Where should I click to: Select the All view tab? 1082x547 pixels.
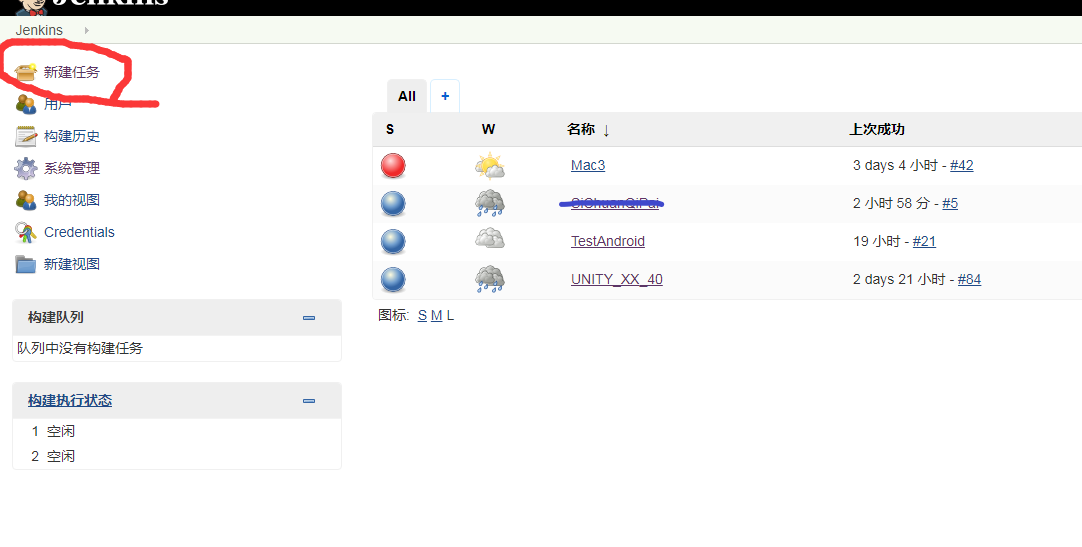[x=407, y=96]
